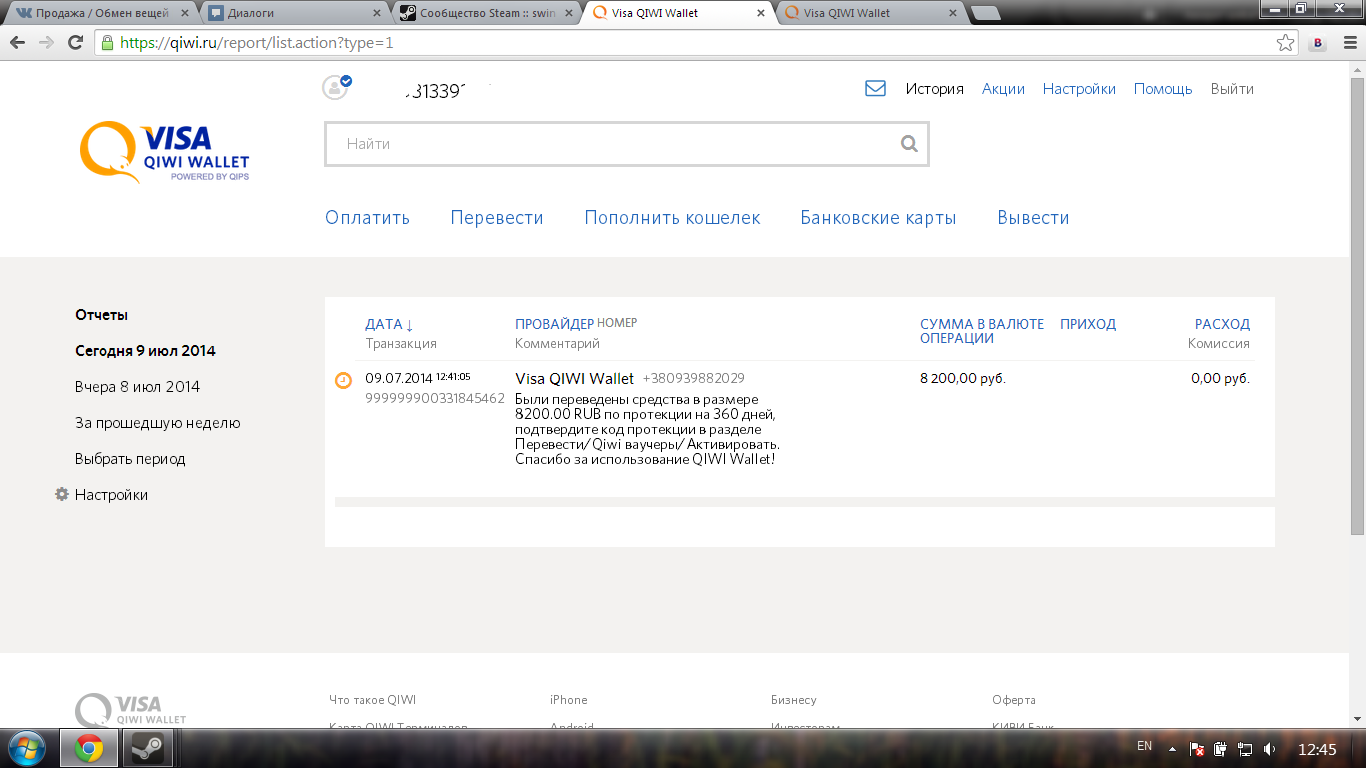Sort by РАСХОД column header
The height and width of the screenshot is (768, 1366).
point(1222,324)
